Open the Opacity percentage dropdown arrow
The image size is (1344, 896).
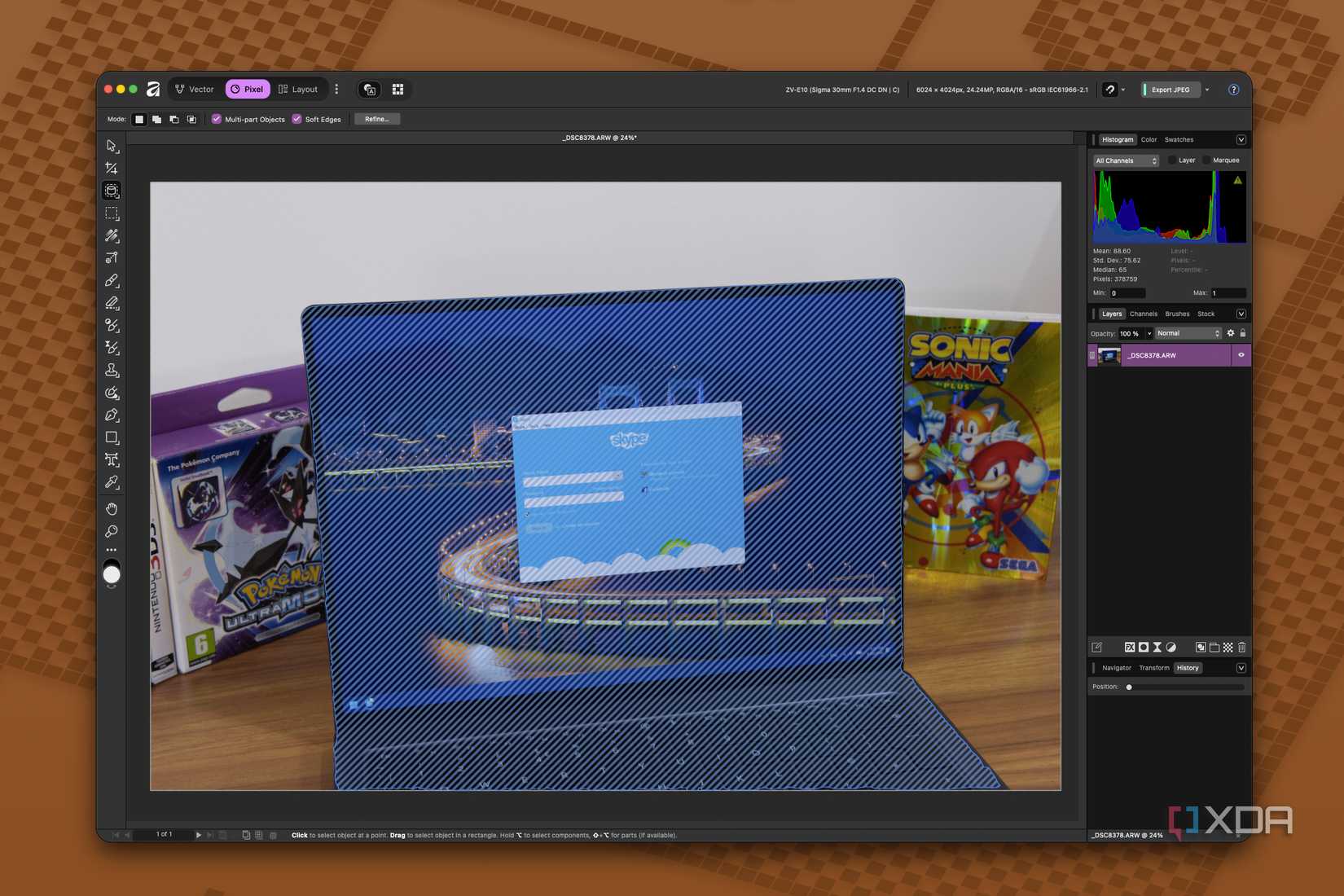(x=1149, y=333)
